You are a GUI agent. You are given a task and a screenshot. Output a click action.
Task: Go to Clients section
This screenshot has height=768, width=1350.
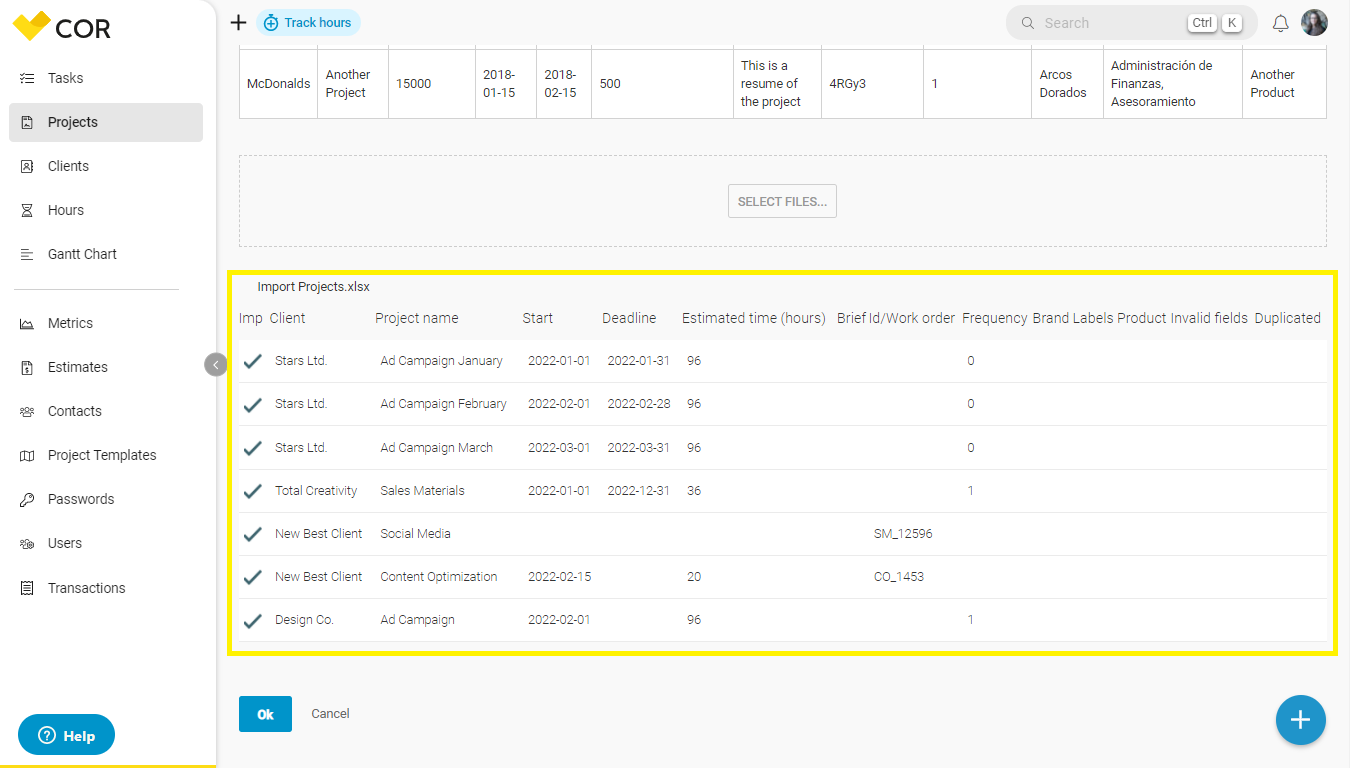point(68,166)
